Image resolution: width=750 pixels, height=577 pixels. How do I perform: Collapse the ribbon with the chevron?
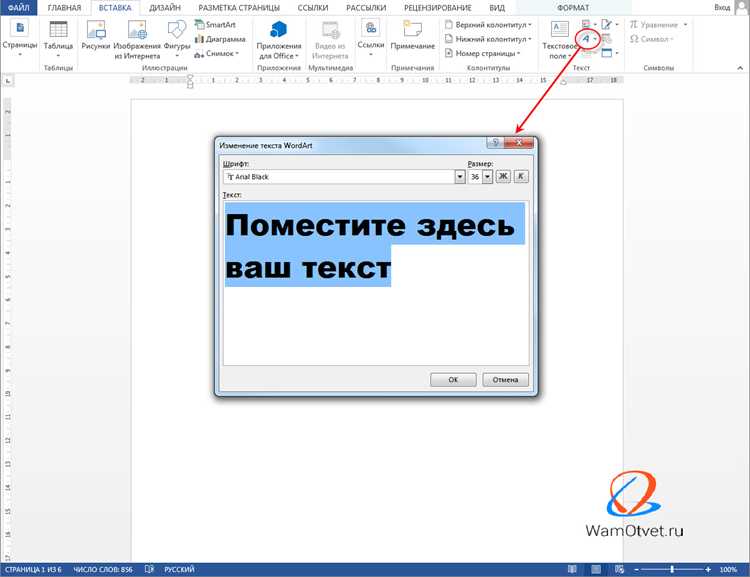coord(740,68)
